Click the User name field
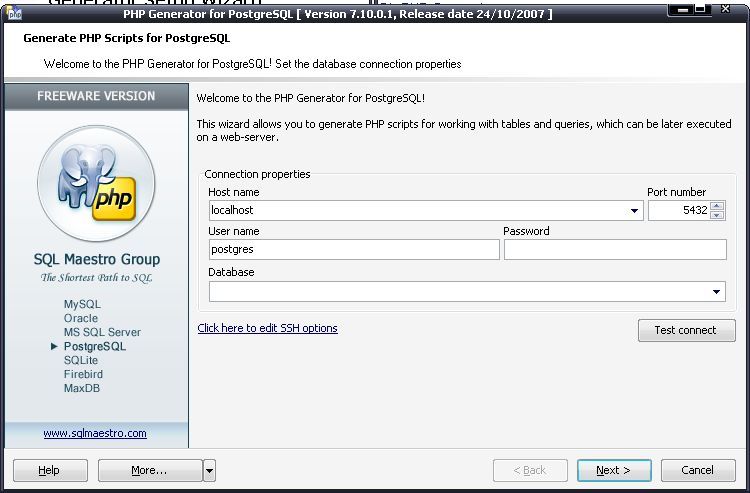 coord(354,250)
